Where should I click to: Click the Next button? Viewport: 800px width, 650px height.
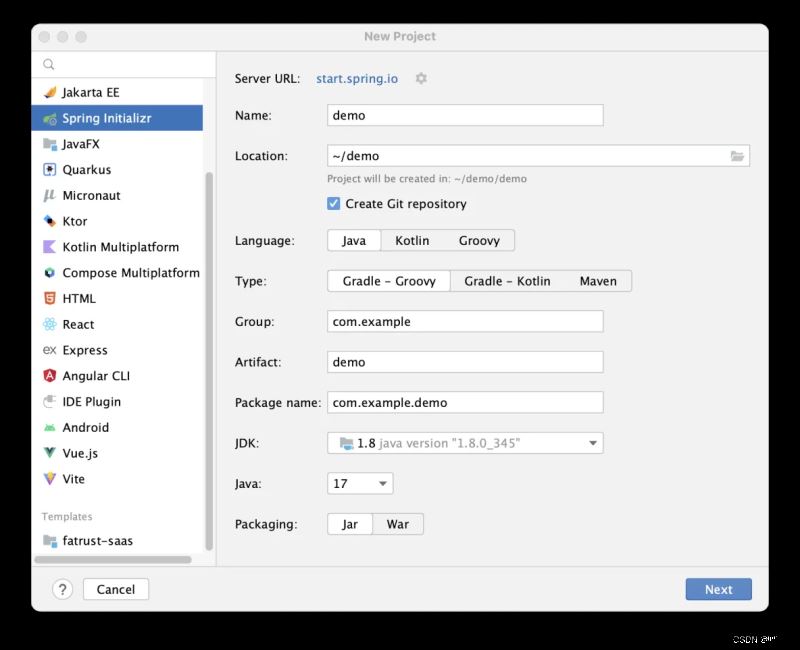pyautogui.click(x=718, y=589)
